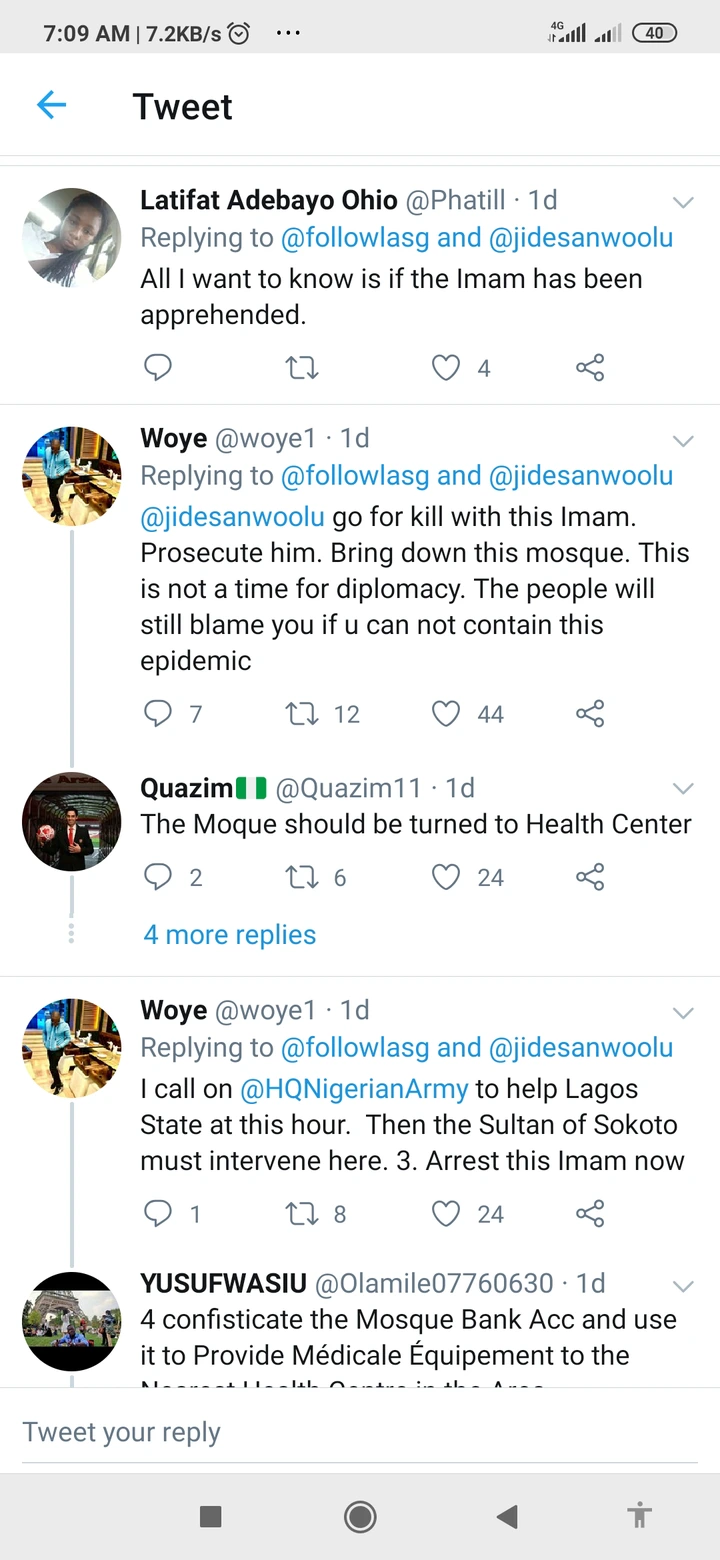Screen dimensions: 720x1560
Task: Open dropdown arrow on YUSUFWASIU's tweet
Action: pos(683,1285)
